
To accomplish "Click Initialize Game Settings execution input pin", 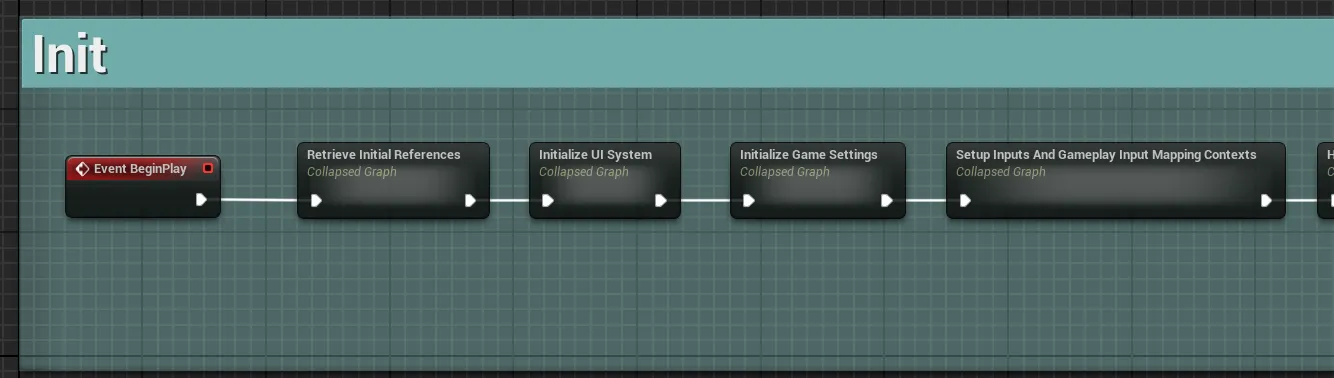I will tap(749, 200).
